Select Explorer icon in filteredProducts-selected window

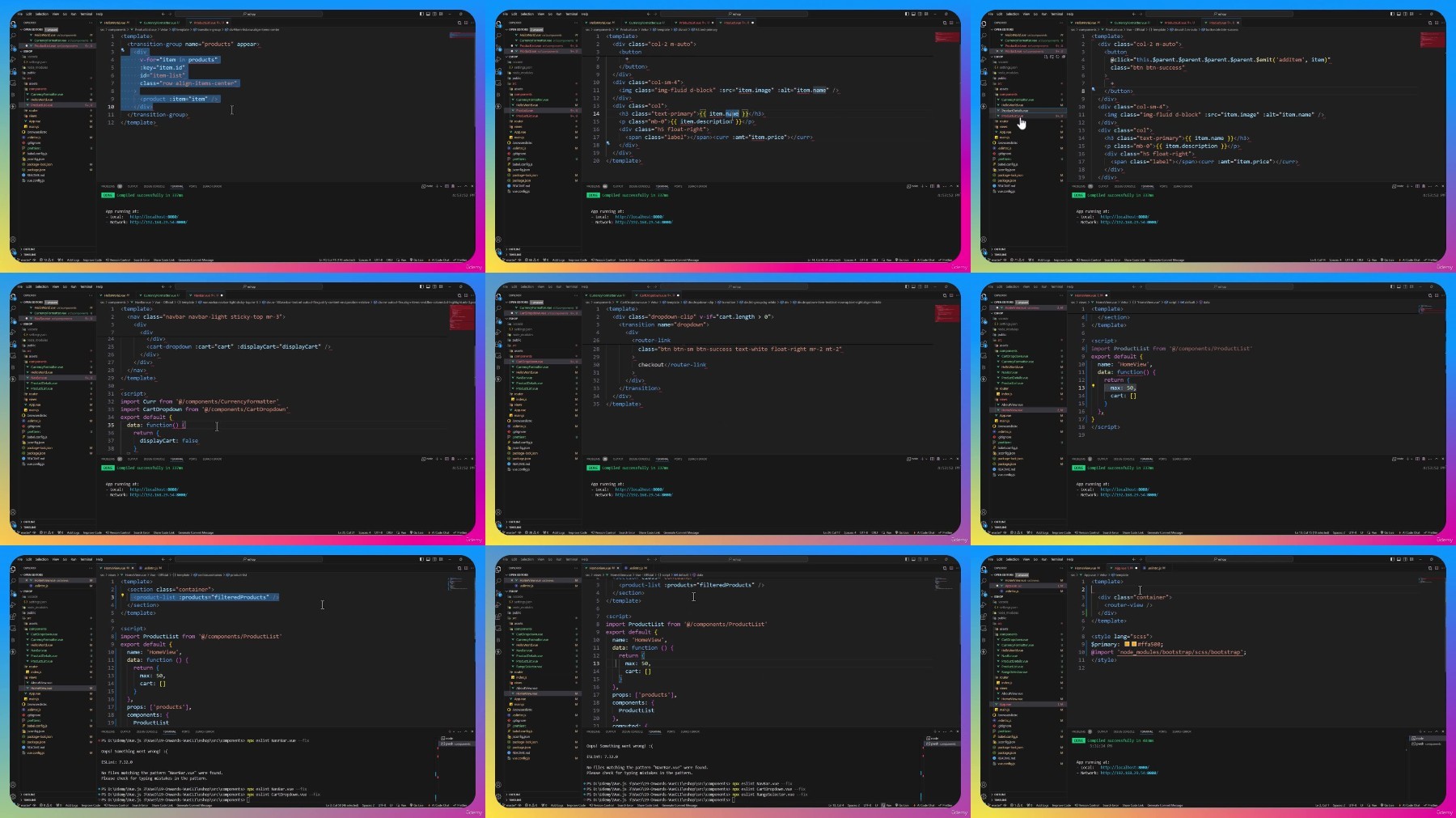tap(14, 571)
